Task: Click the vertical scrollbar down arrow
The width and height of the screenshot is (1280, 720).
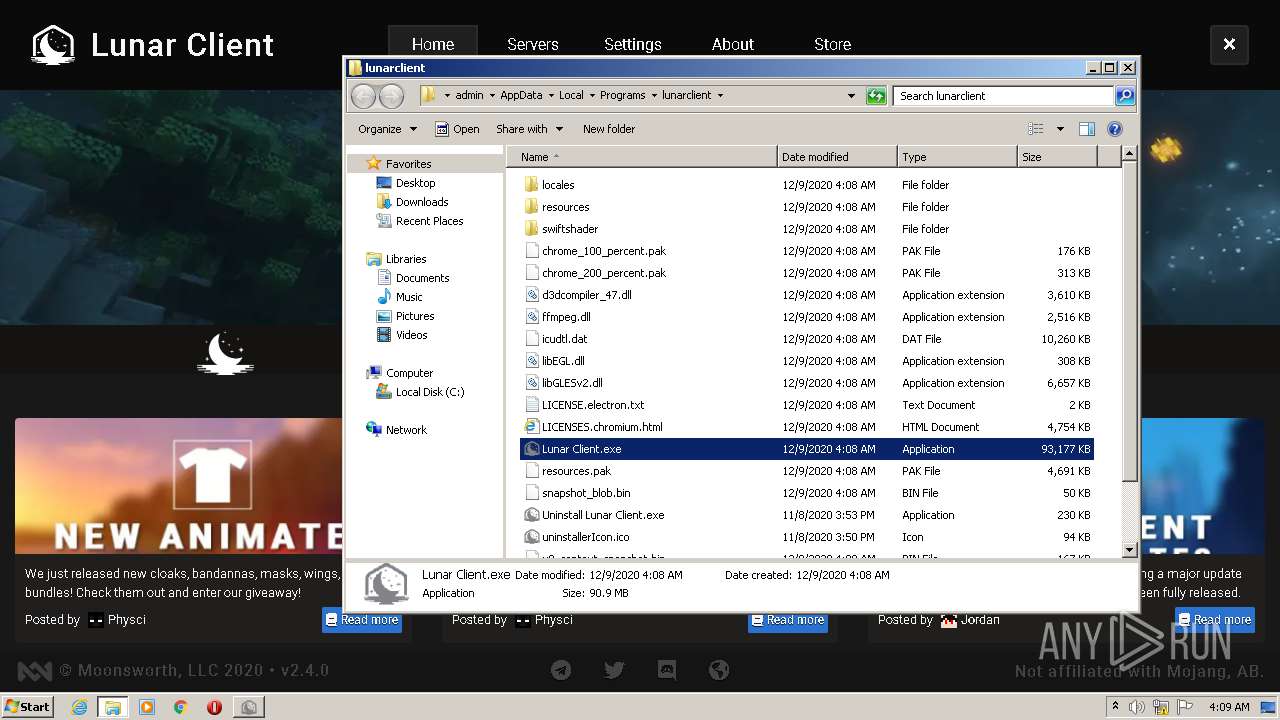Action: tap(1129, 550)
